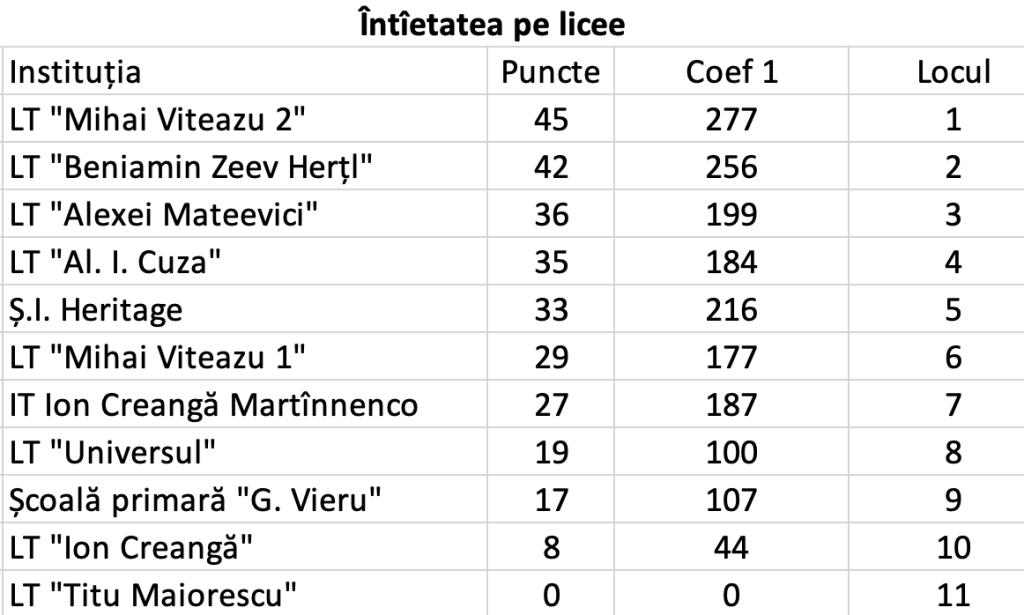Click the "Ș.I. Heritage" cell
The width and height of the screenshot is (1024, 615).
click(x=96, y=310)
